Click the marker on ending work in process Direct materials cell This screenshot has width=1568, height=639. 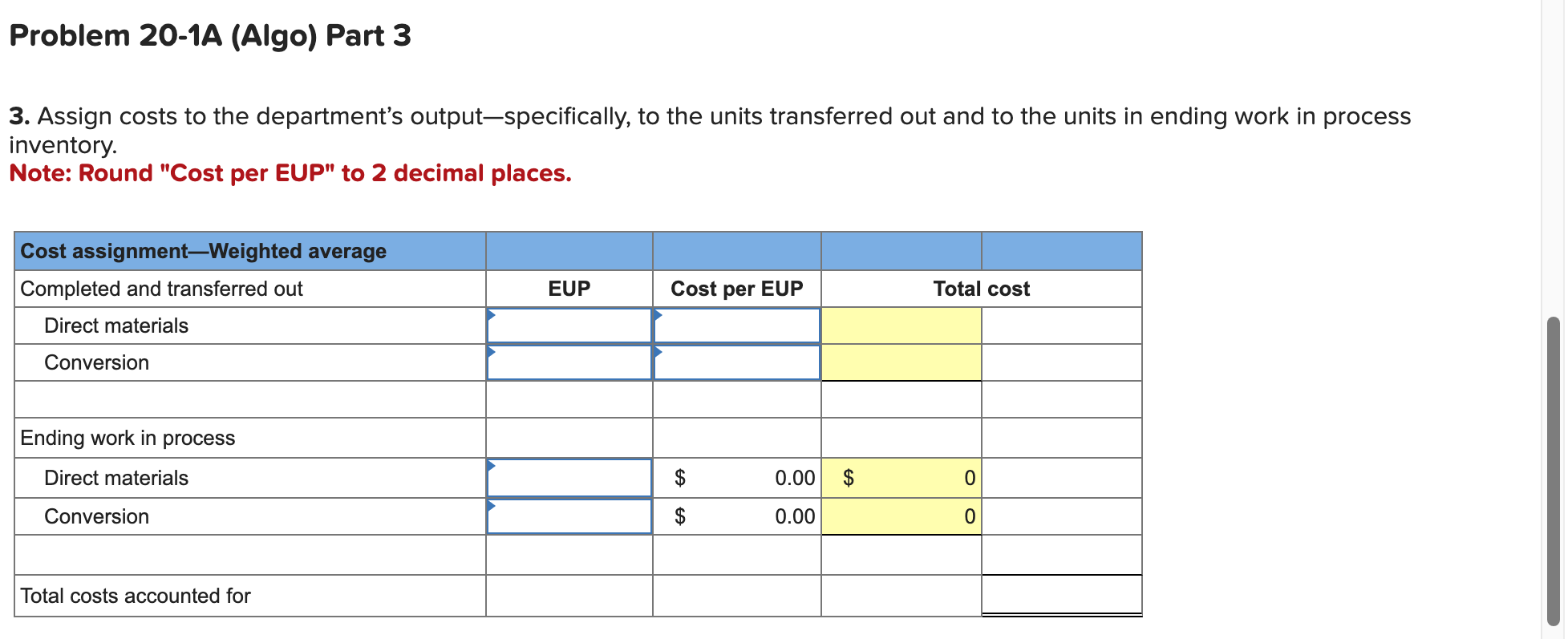pos(490,465)
